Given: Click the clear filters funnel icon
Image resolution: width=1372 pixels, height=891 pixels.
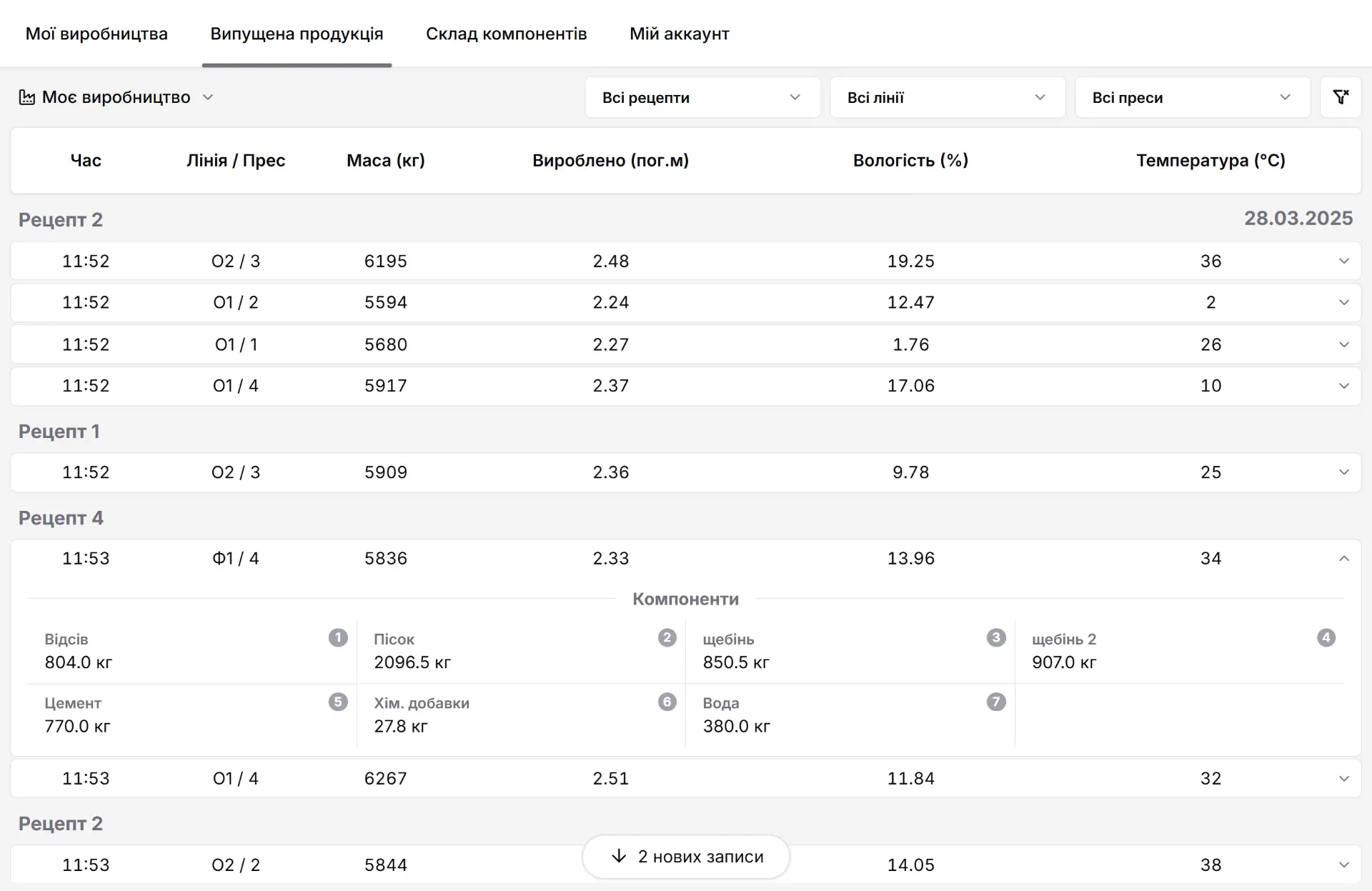Looking at the screenshot, I should (x=1341, y=97).
